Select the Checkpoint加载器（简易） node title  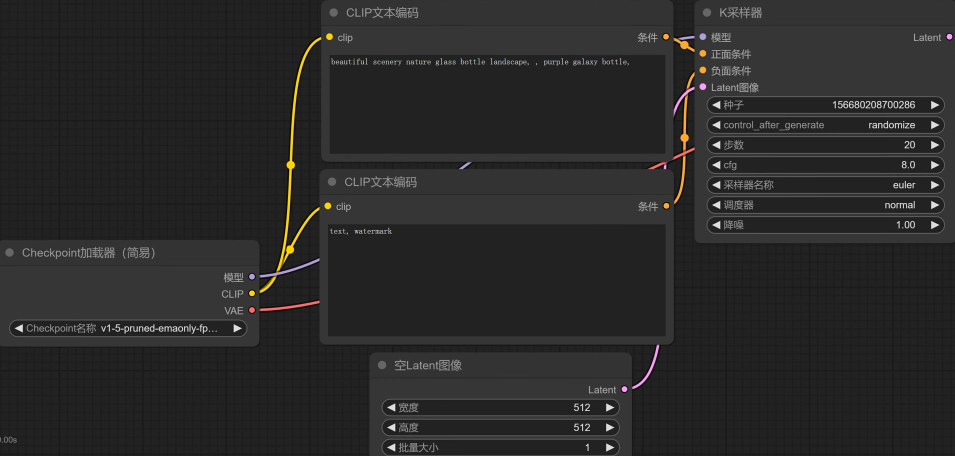[x=89, y=253]
